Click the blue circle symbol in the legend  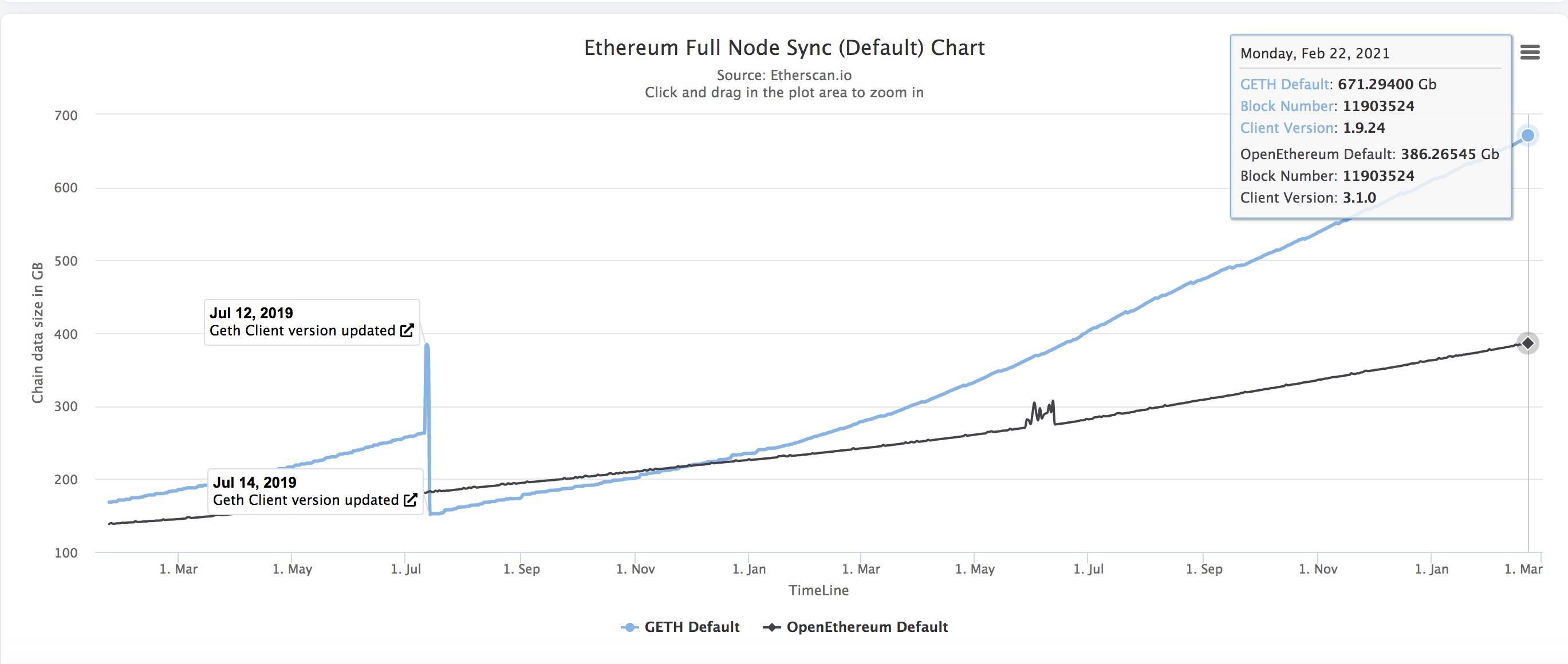click(631, 627)
